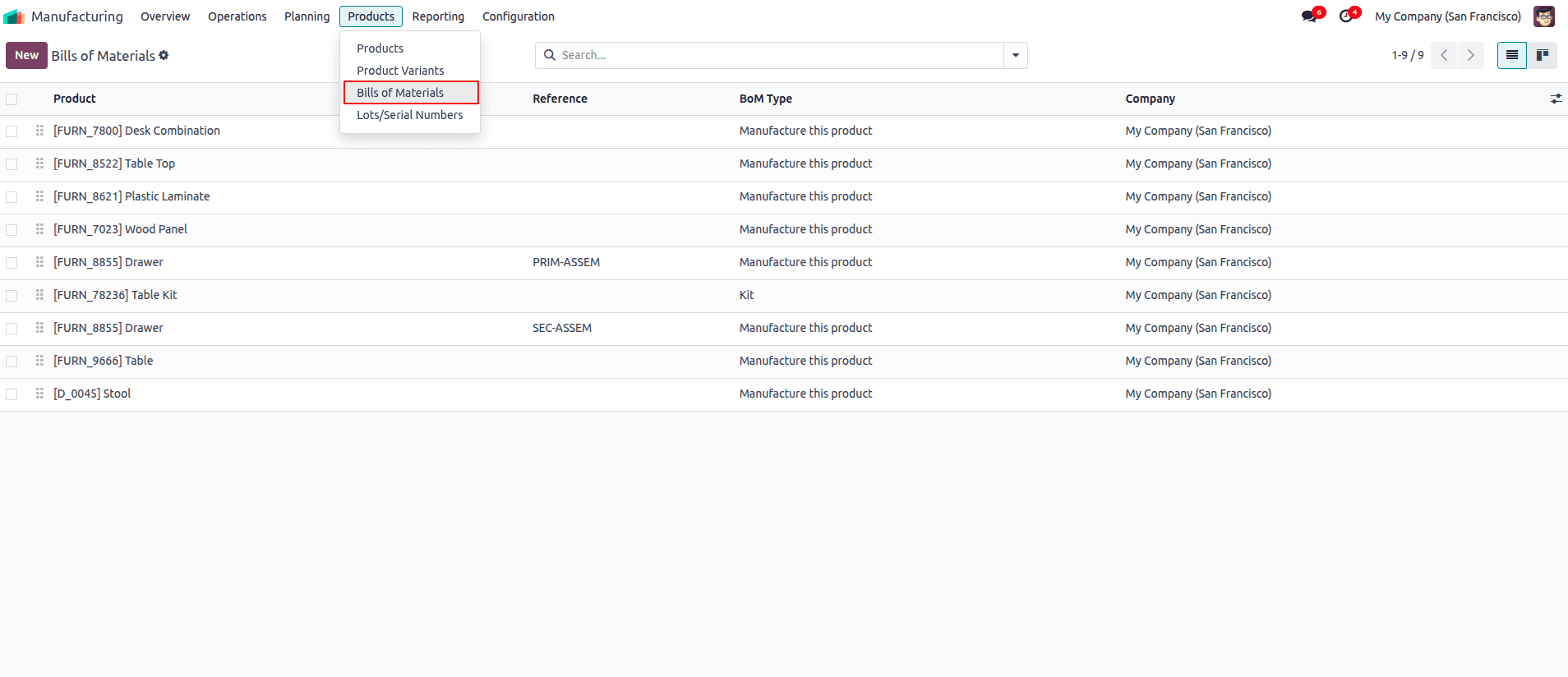
Task: Open the company switcher My Company (San Francisco)
Action: [x=1448, y=16]
